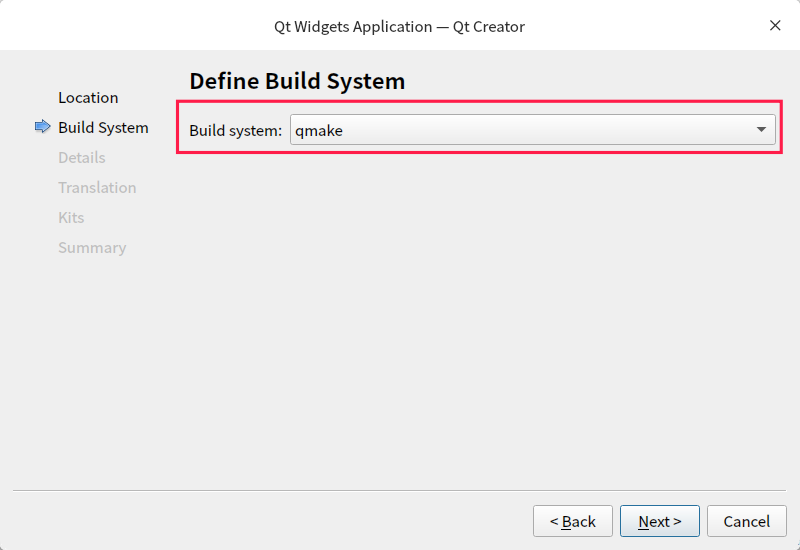Click the Qt Widgets Application title bar text
The width and height of the screenshot is (800, 550).
pyautogui.click(x=399, y=27)
